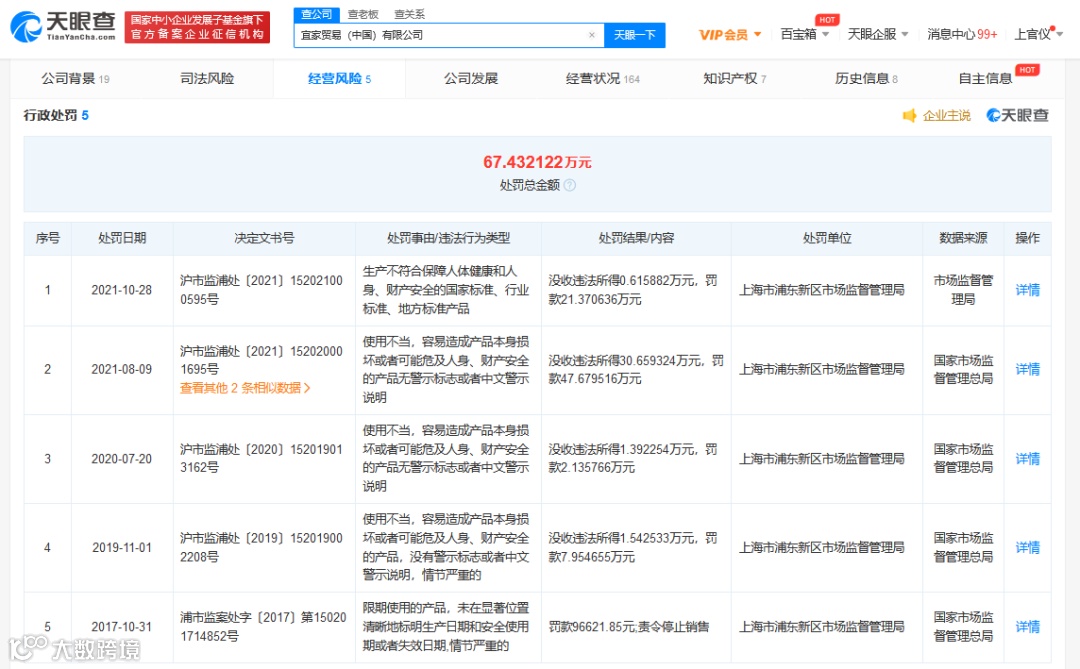Click the 处罚日期 column header
1080x669 pixels.
[122, 238]
